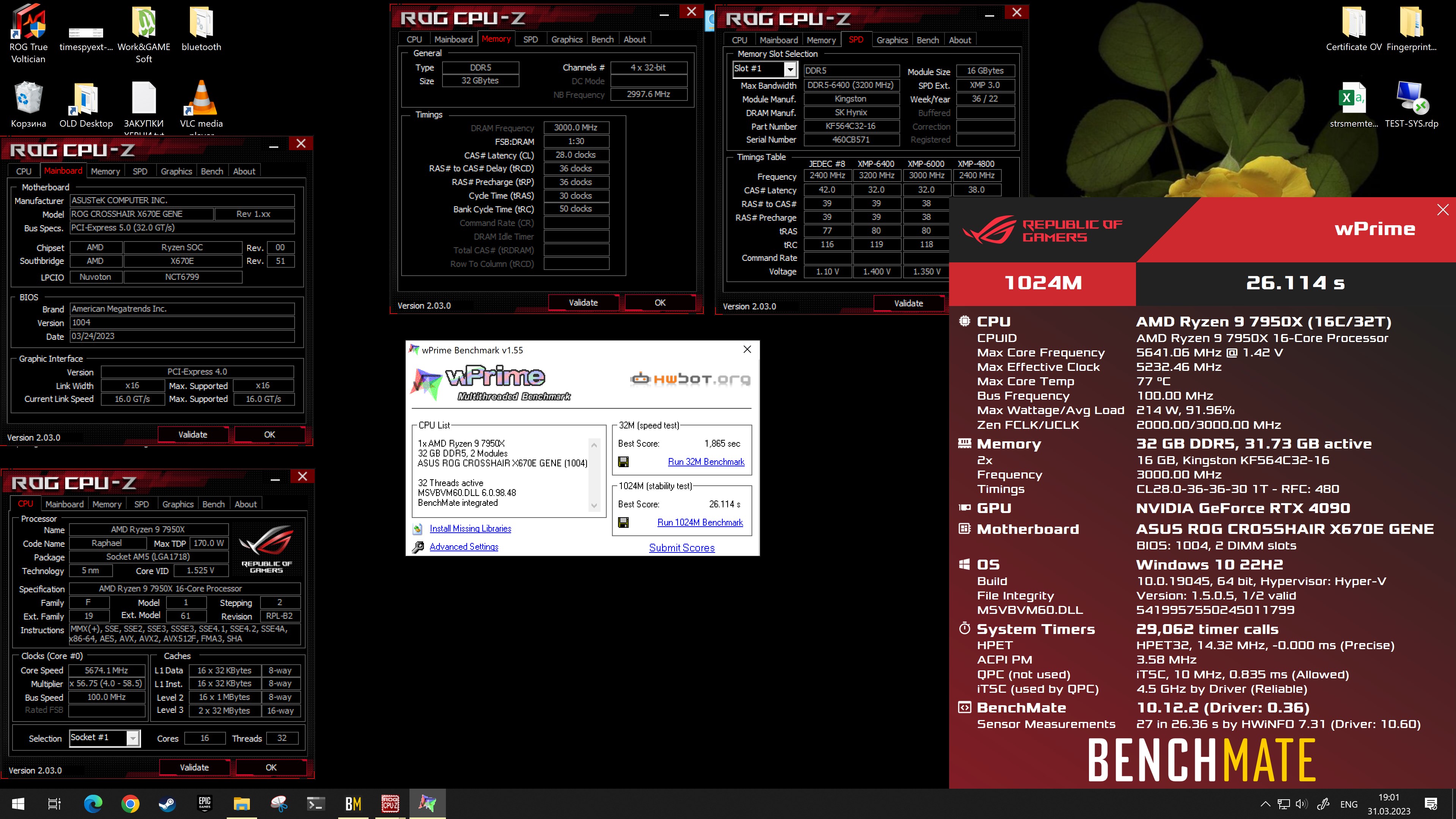Open the Slot #1 memory slot dropdown

click(790, 69)
